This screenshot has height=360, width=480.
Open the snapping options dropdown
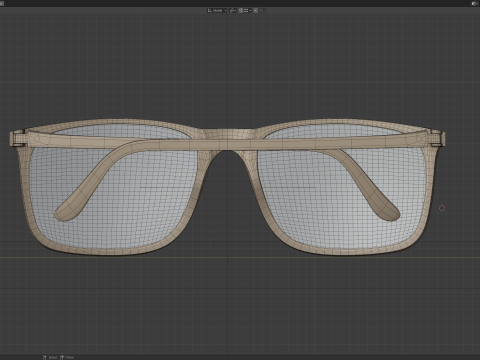(x=247, y=10)
